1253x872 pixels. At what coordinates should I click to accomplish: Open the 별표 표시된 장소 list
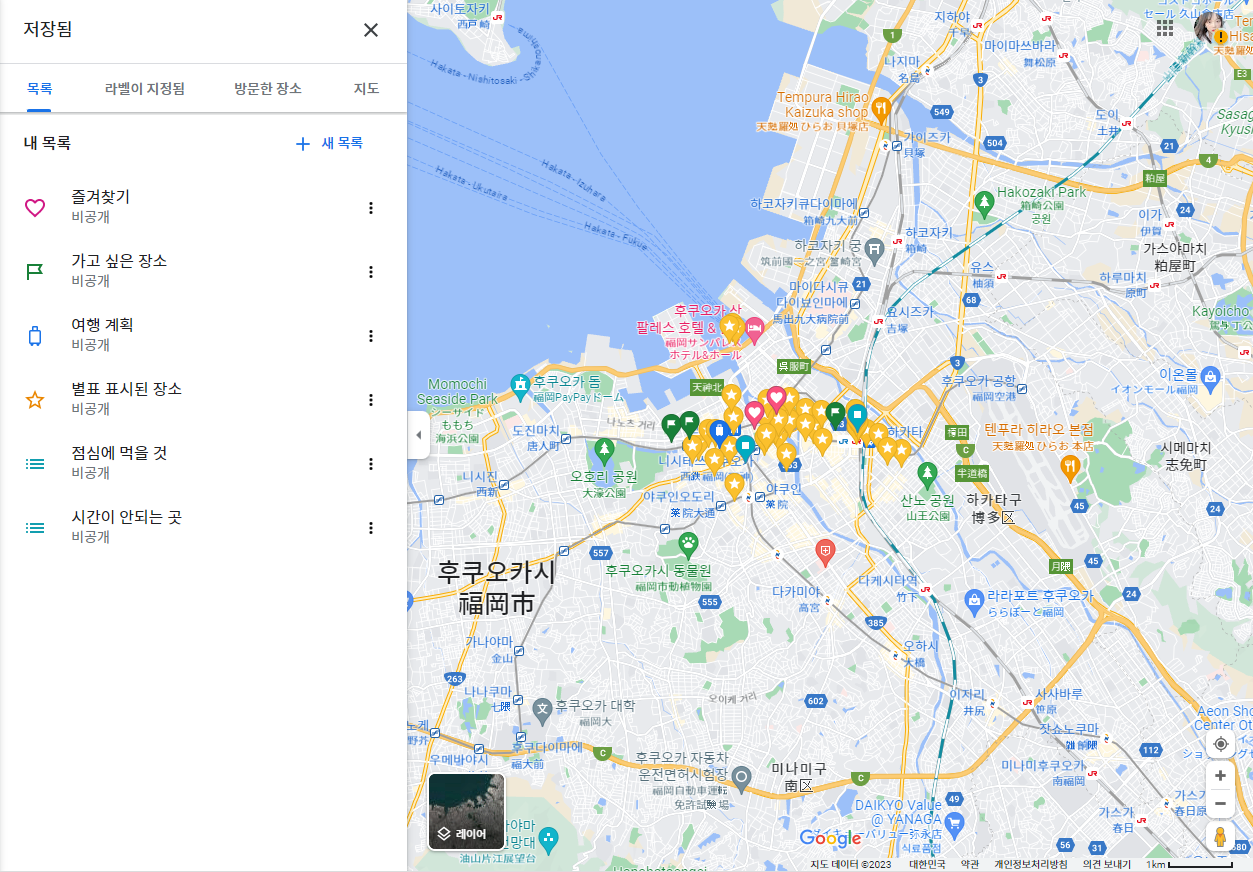[203, 399]
